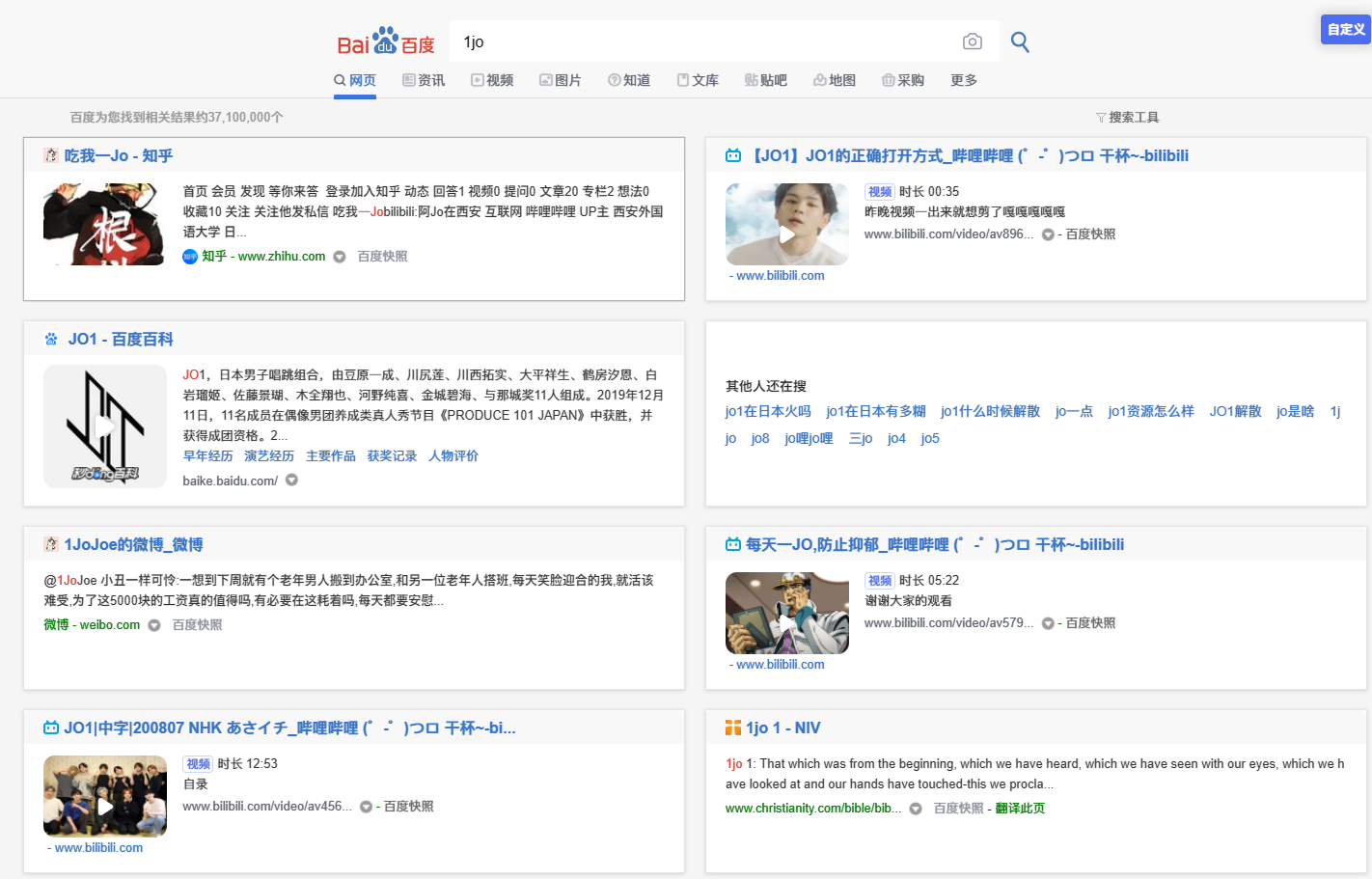1372x879 pixels.
Task: Search related query jo哩jo哩
Action: pyautogui.click(x=809, y=438)
